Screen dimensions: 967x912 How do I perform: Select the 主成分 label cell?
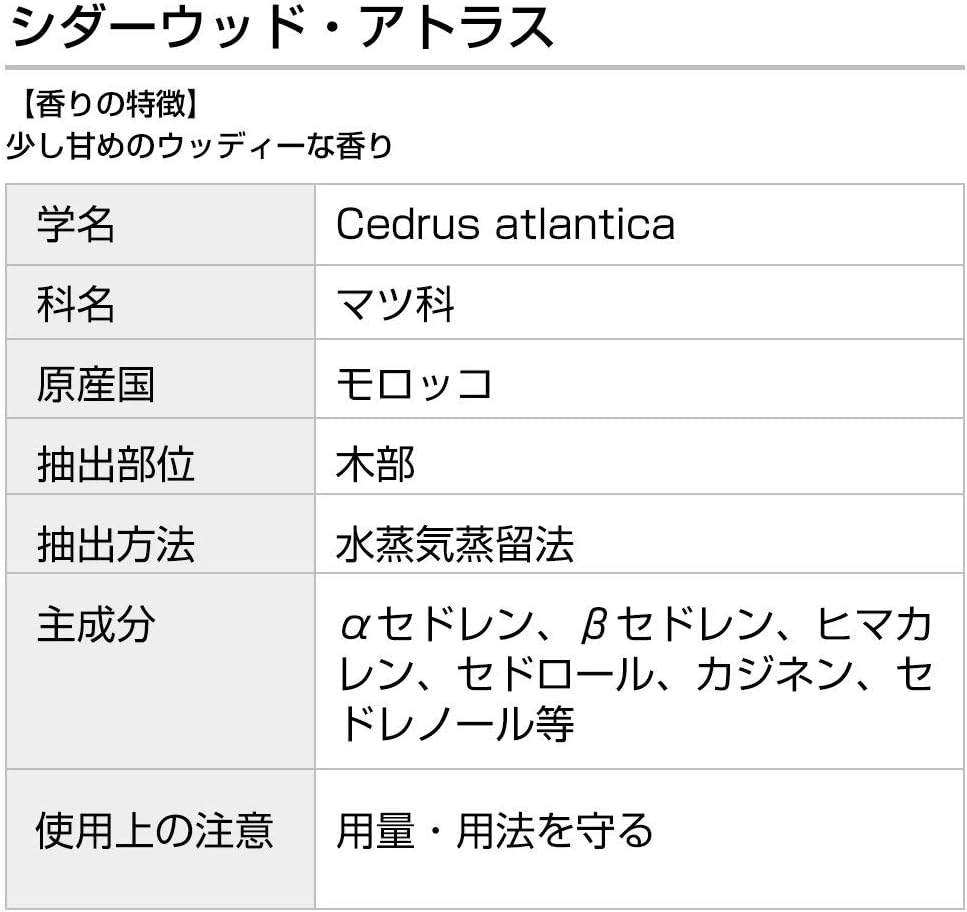click(x=160, y=672)
